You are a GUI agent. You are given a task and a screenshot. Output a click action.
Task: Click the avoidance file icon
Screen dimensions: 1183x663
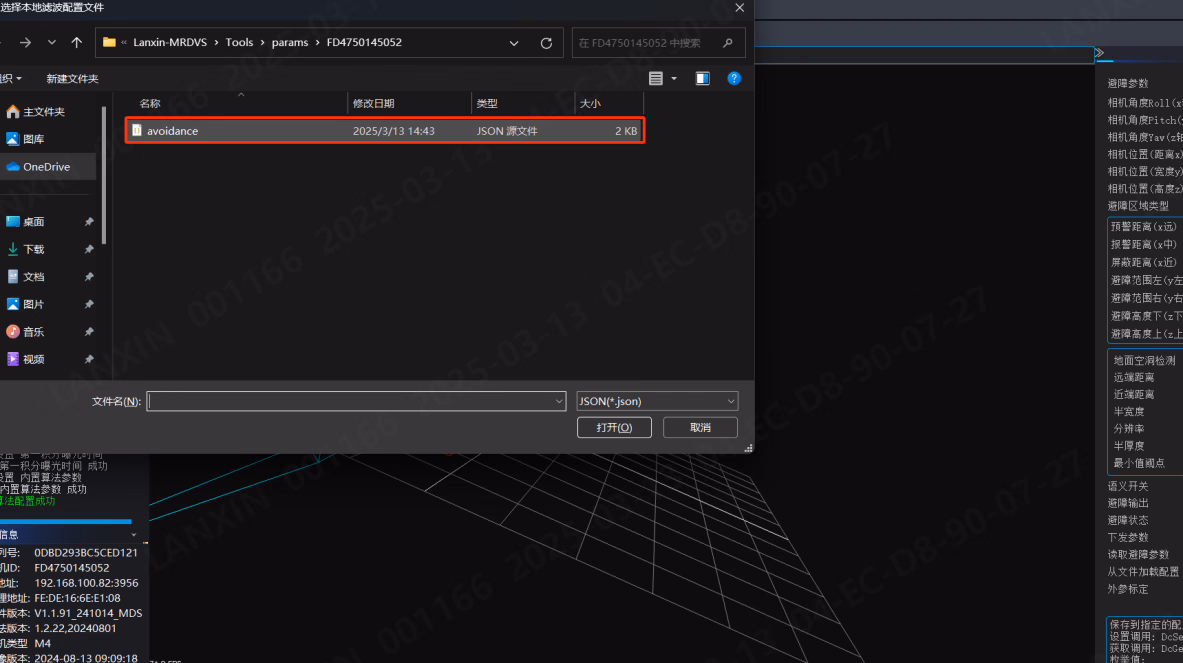pyautogui.click(x=137, y=130)
